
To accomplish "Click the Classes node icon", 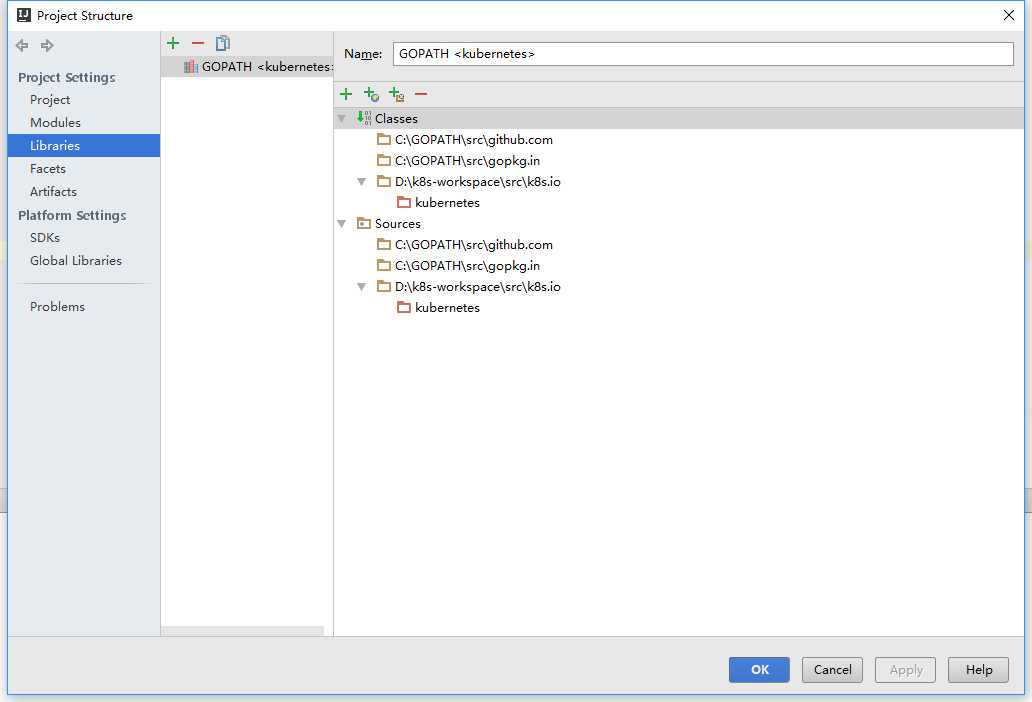I will tap(364, 118).
